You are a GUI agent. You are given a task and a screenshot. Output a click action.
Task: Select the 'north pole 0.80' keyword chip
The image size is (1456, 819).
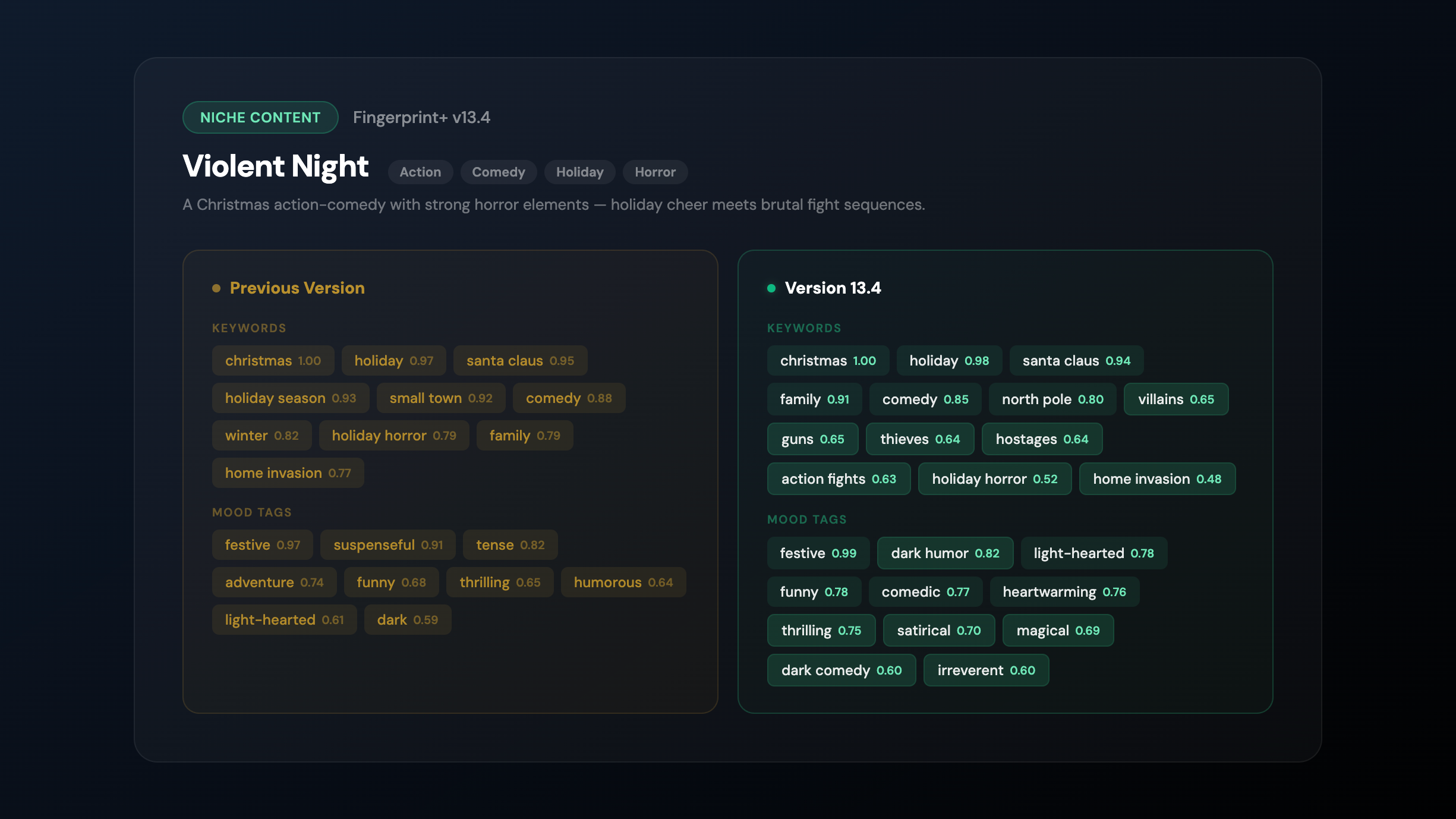pos(1052,399)
